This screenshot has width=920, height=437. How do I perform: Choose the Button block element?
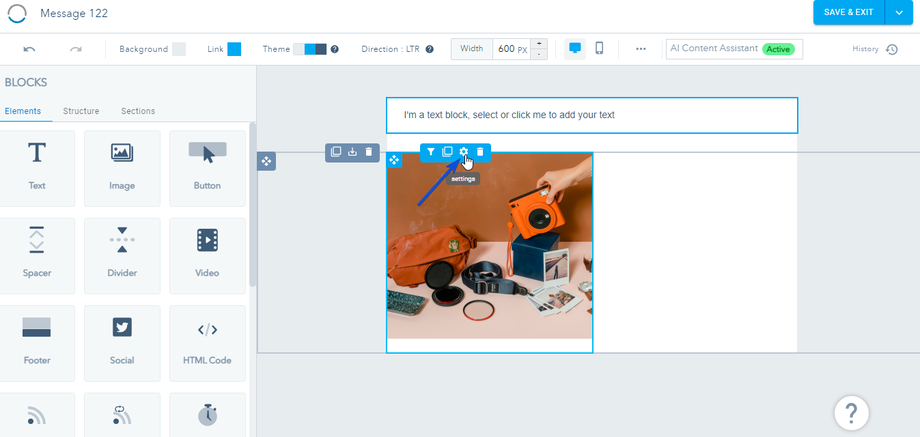pyautogui.click(x=207, y=168)
